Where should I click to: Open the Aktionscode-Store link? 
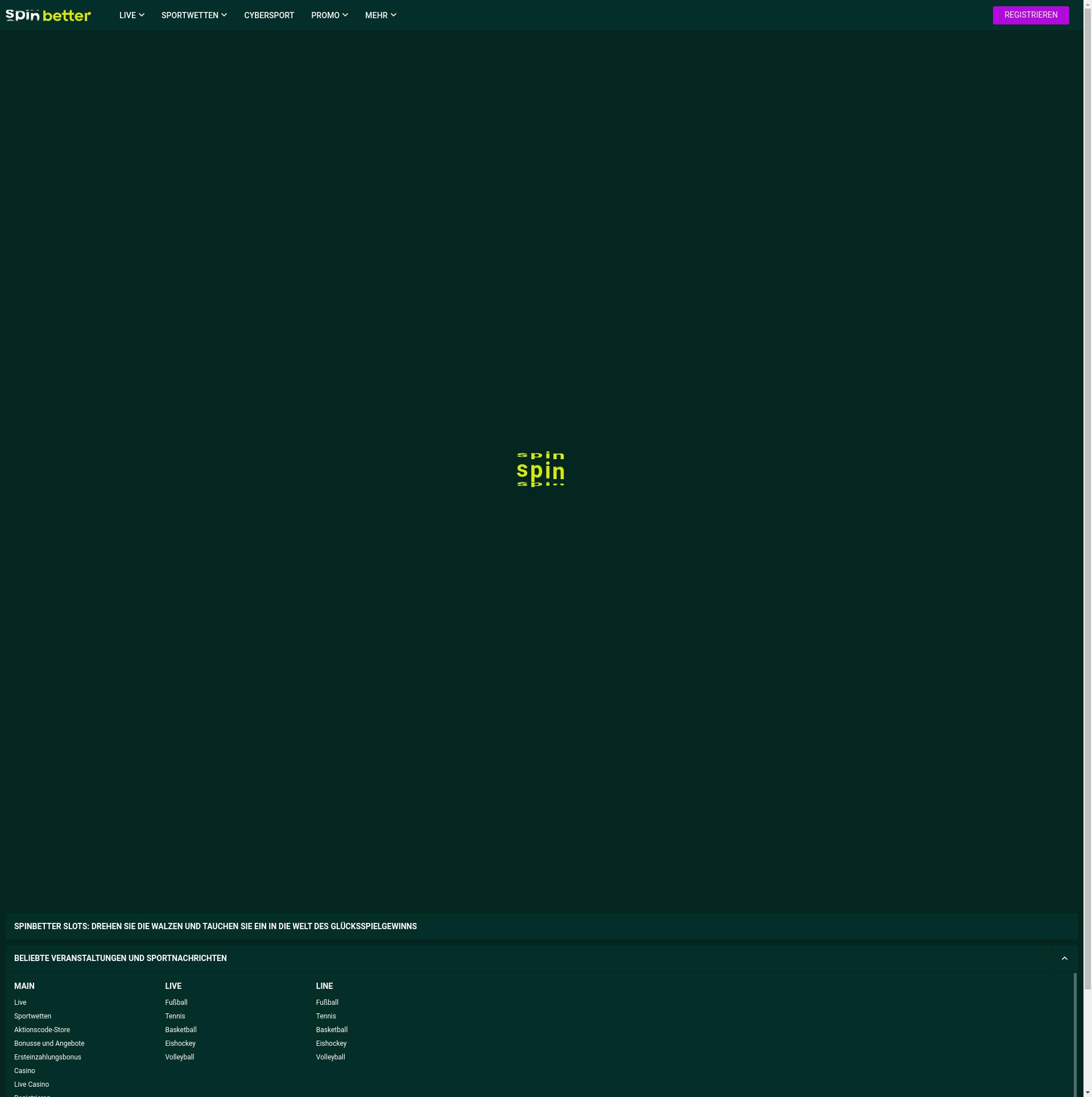click(42, 1030)
